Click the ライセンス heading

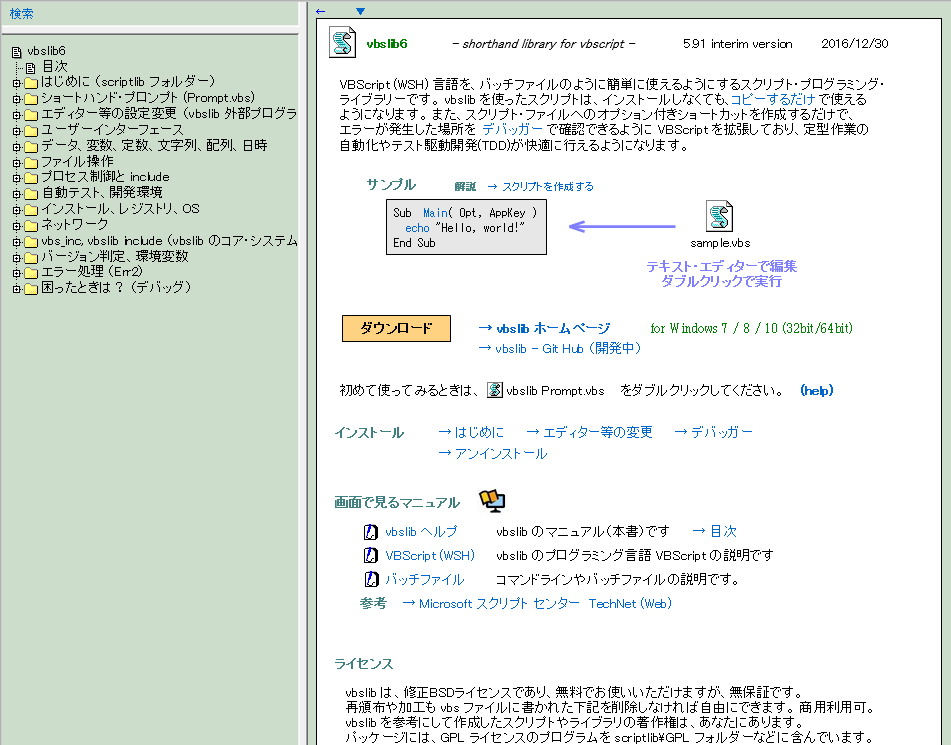pyautogui.click(x=364, y=664)
